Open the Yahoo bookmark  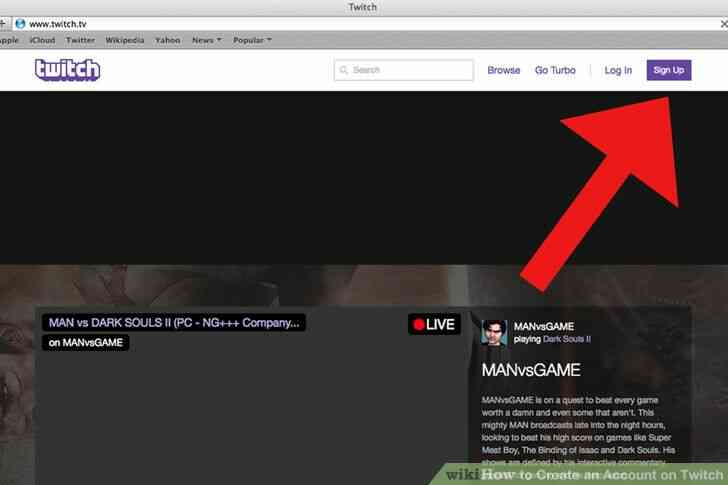168,40
